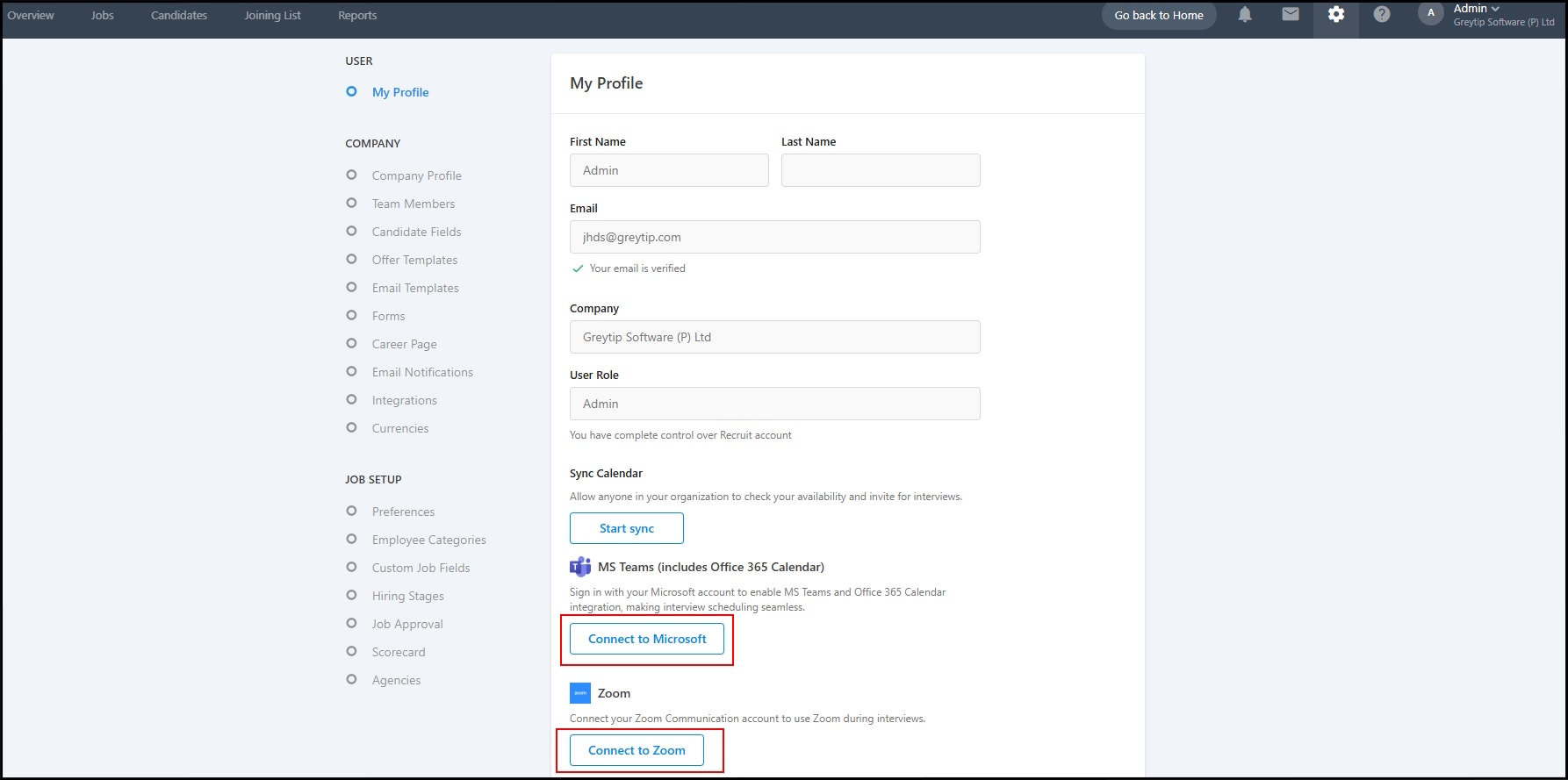
Task: Open the Scorecard link
Action: 399,652
